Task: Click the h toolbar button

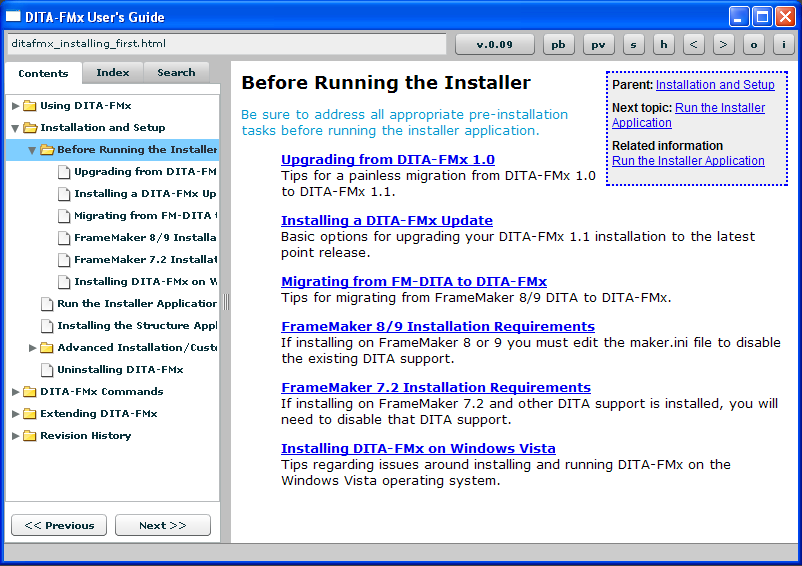Action: coord(663,44)
